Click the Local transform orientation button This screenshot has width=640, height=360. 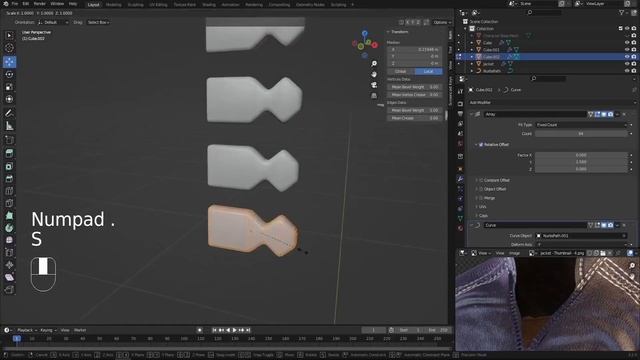(428, 71)
